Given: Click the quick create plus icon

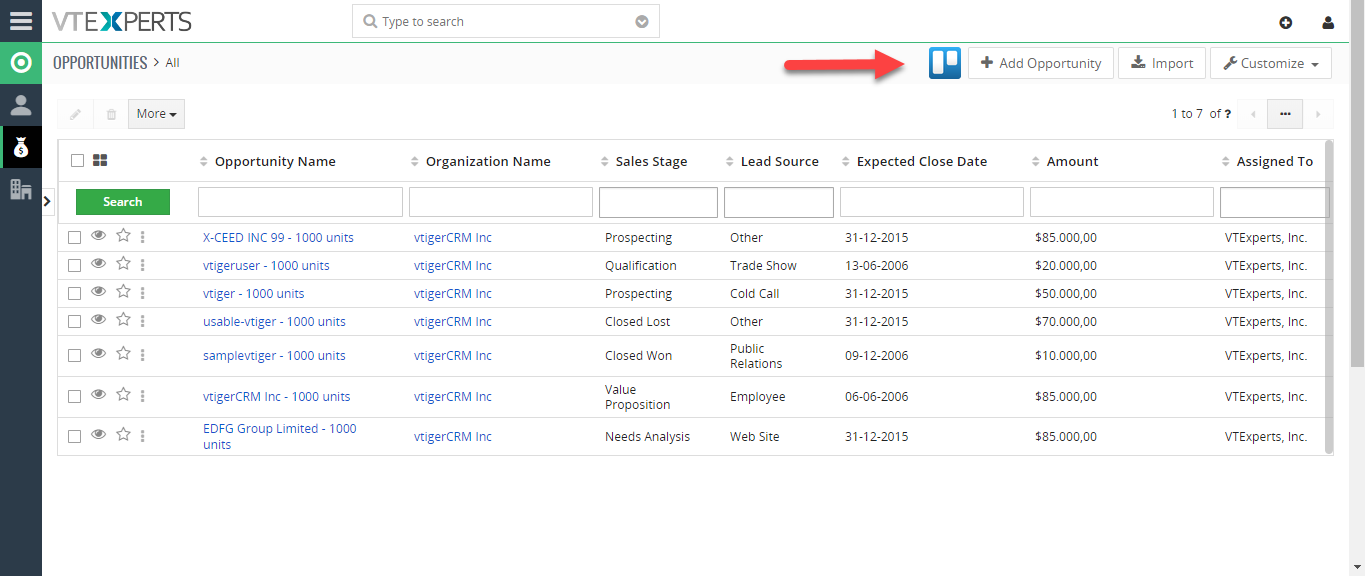Looking at the screenshot, I should point(1286,22).
